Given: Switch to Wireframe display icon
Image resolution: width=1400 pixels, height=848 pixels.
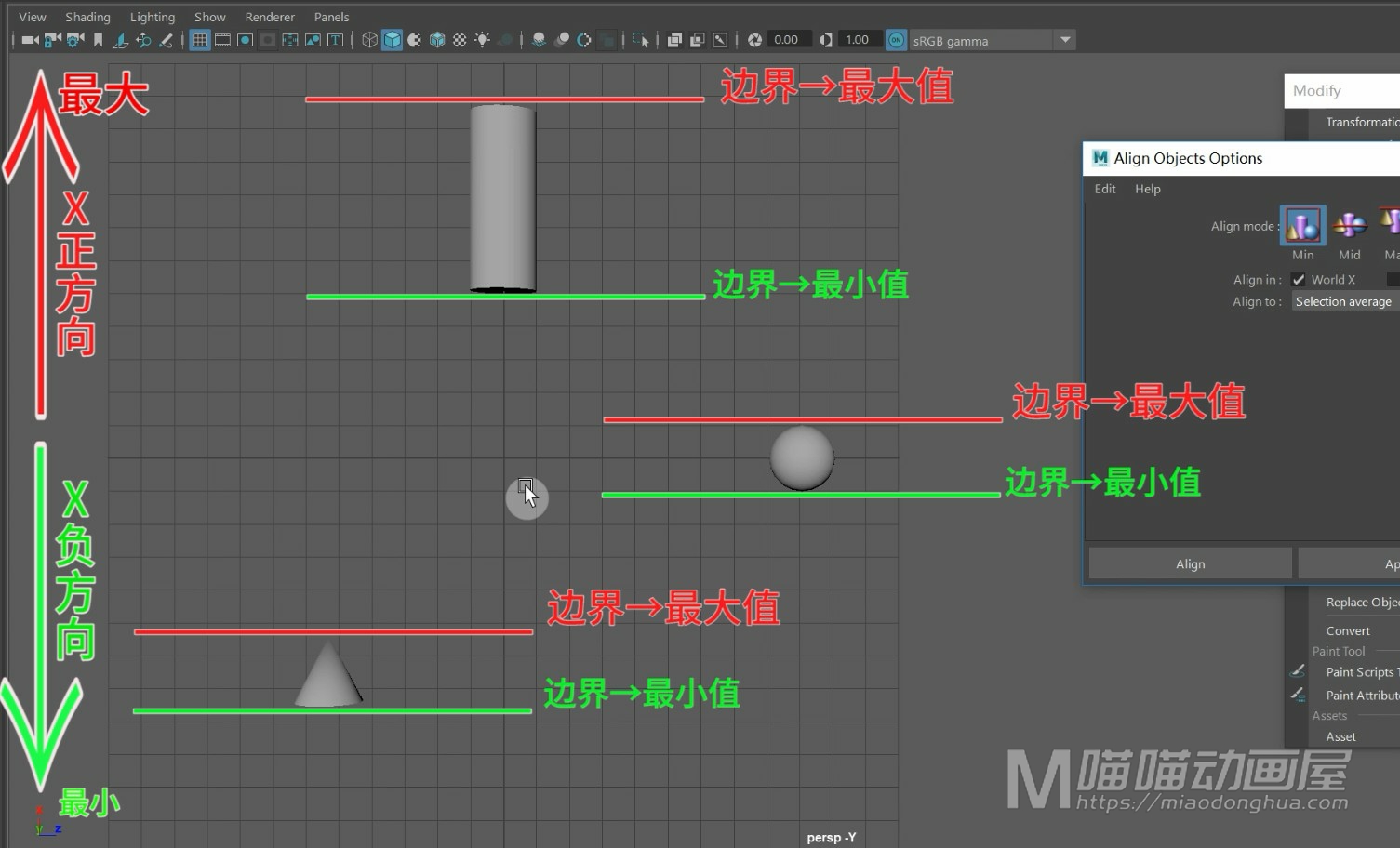Looking at the screenshot, I should click(369, 40).
